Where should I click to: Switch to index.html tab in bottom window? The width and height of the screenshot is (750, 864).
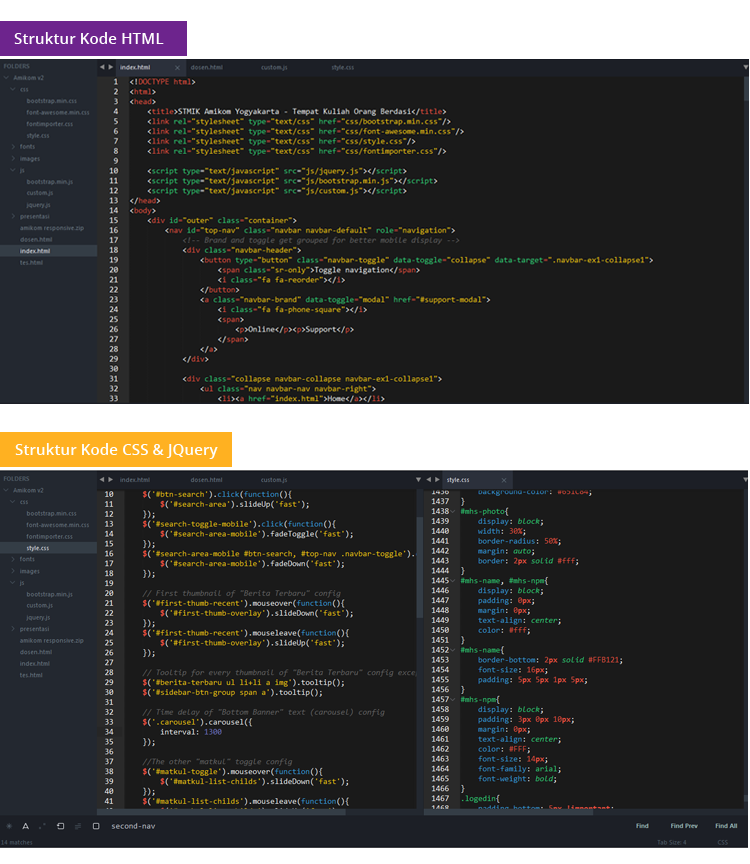(135, 480)
